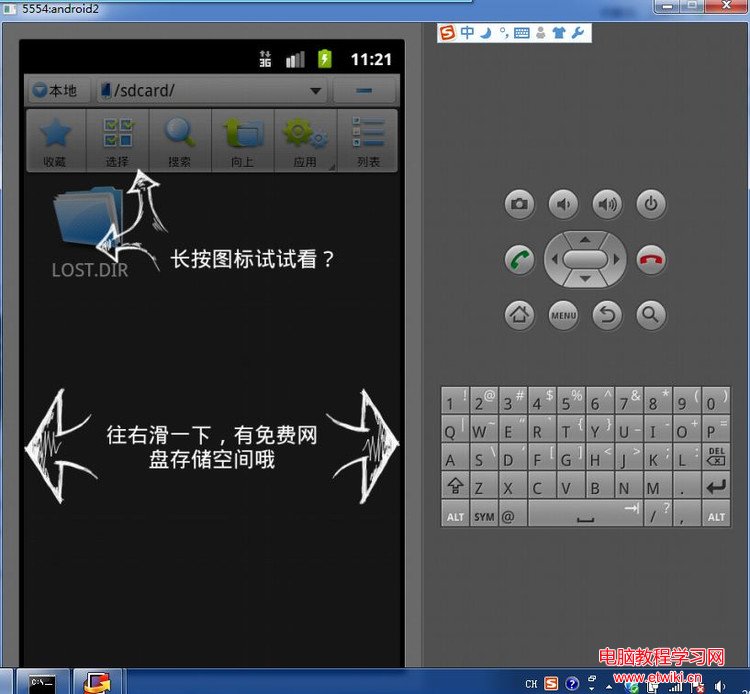Click the speaker volume icon in system tray

(x=719, y=686)
